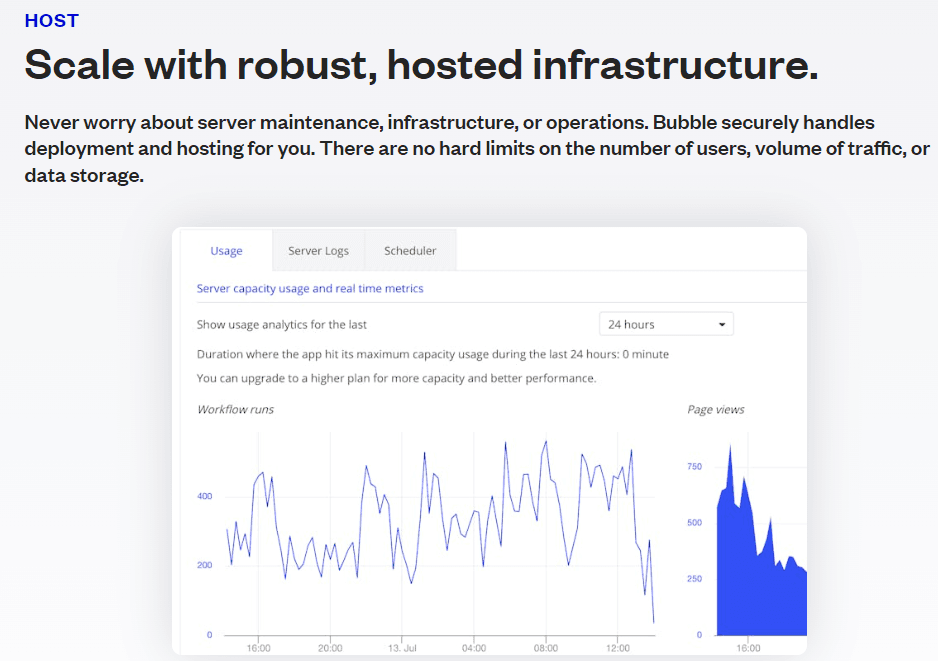Switch to the Usage tab
This screenshot has width=938, height=661.
point(226,251)
